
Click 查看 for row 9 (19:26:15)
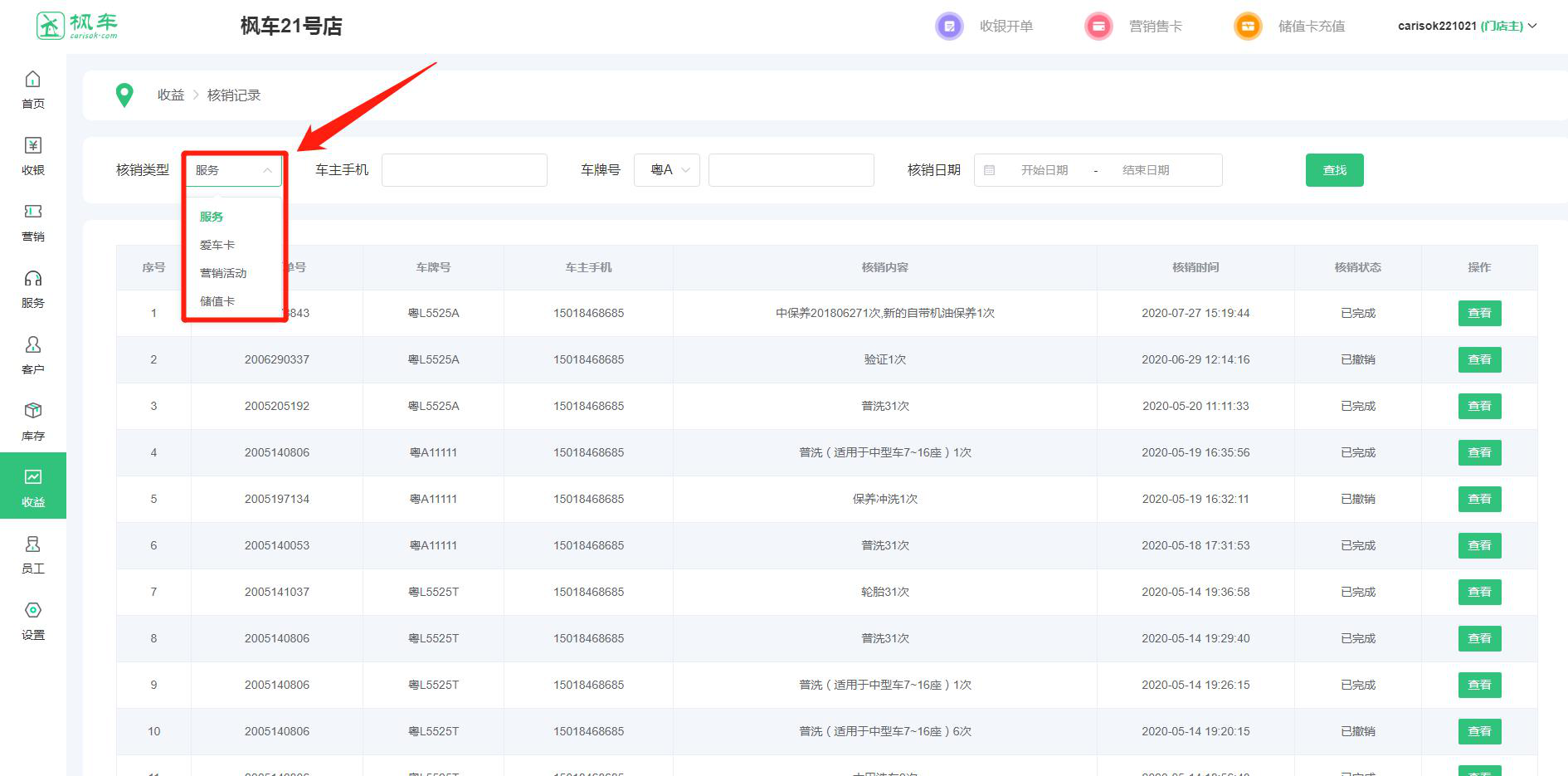(1480, 685)
